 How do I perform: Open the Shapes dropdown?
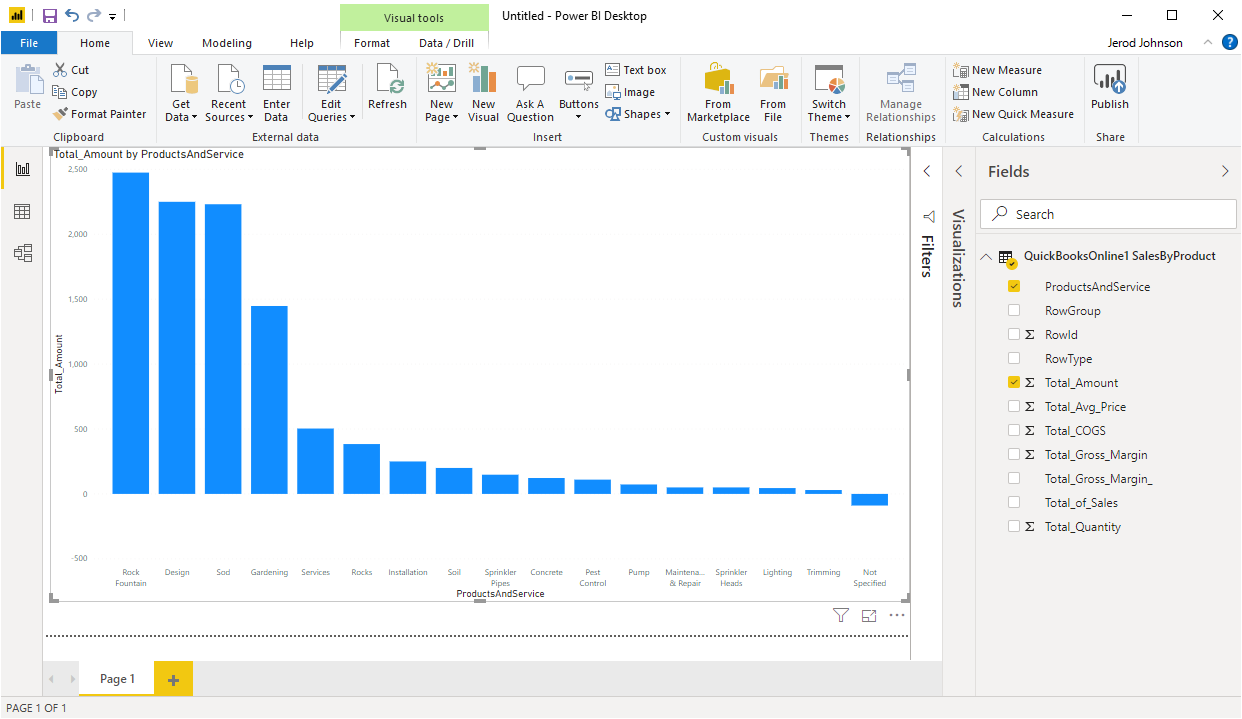click(x=638, y=114)
